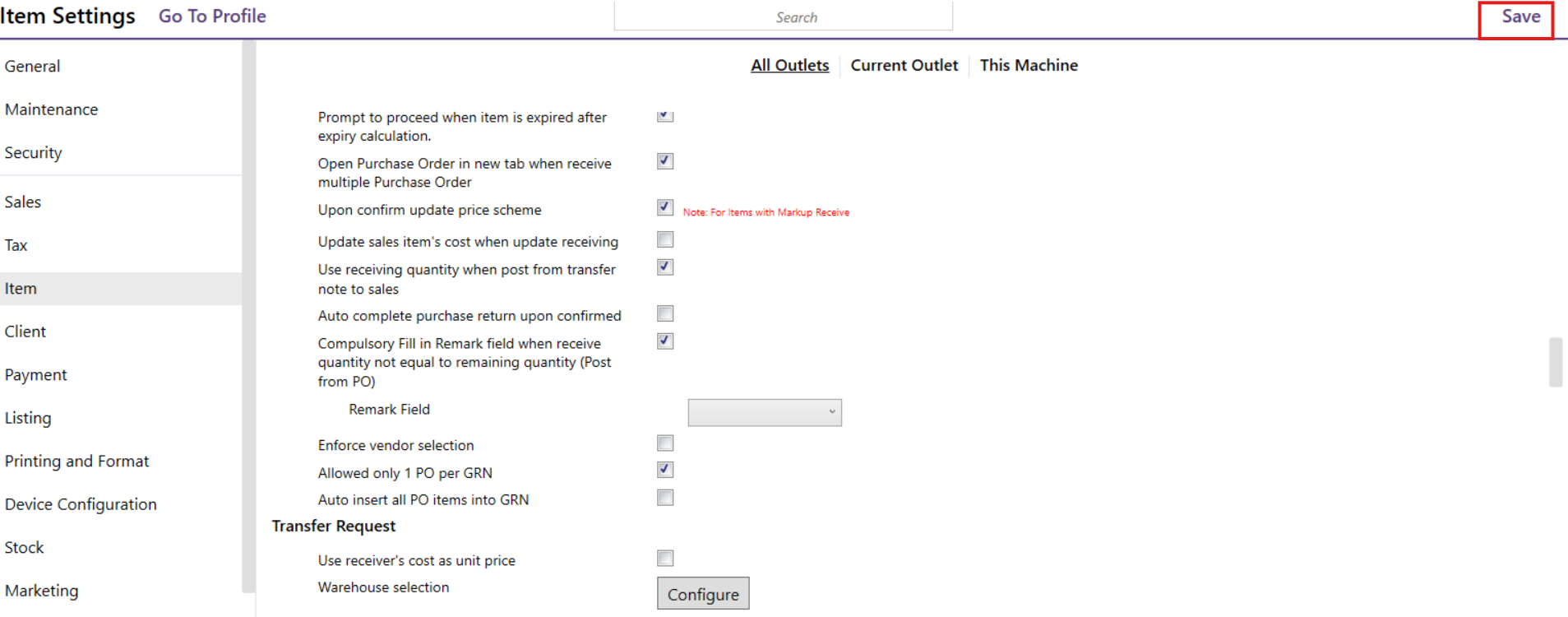This screenshot has height=617, width=1568.
Task: Uncheck Allowed only 1 PO per GRN
Action: (665, 470)
